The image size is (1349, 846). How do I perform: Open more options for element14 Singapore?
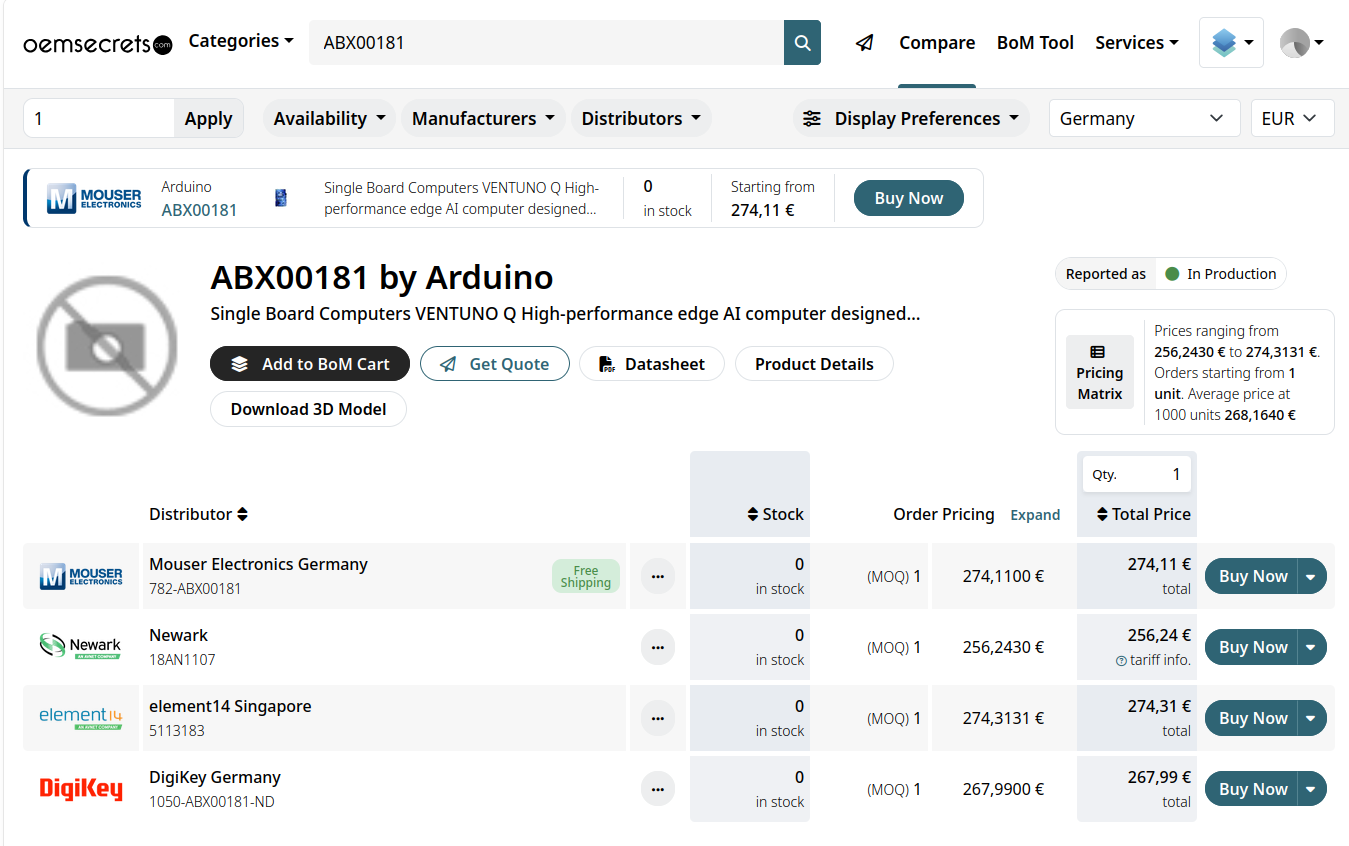[x=658, y=718]
